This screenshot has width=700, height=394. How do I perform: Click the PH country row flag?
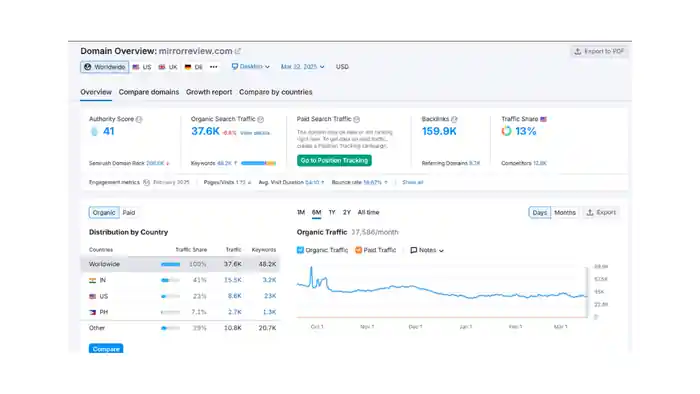tap(92, 312)
